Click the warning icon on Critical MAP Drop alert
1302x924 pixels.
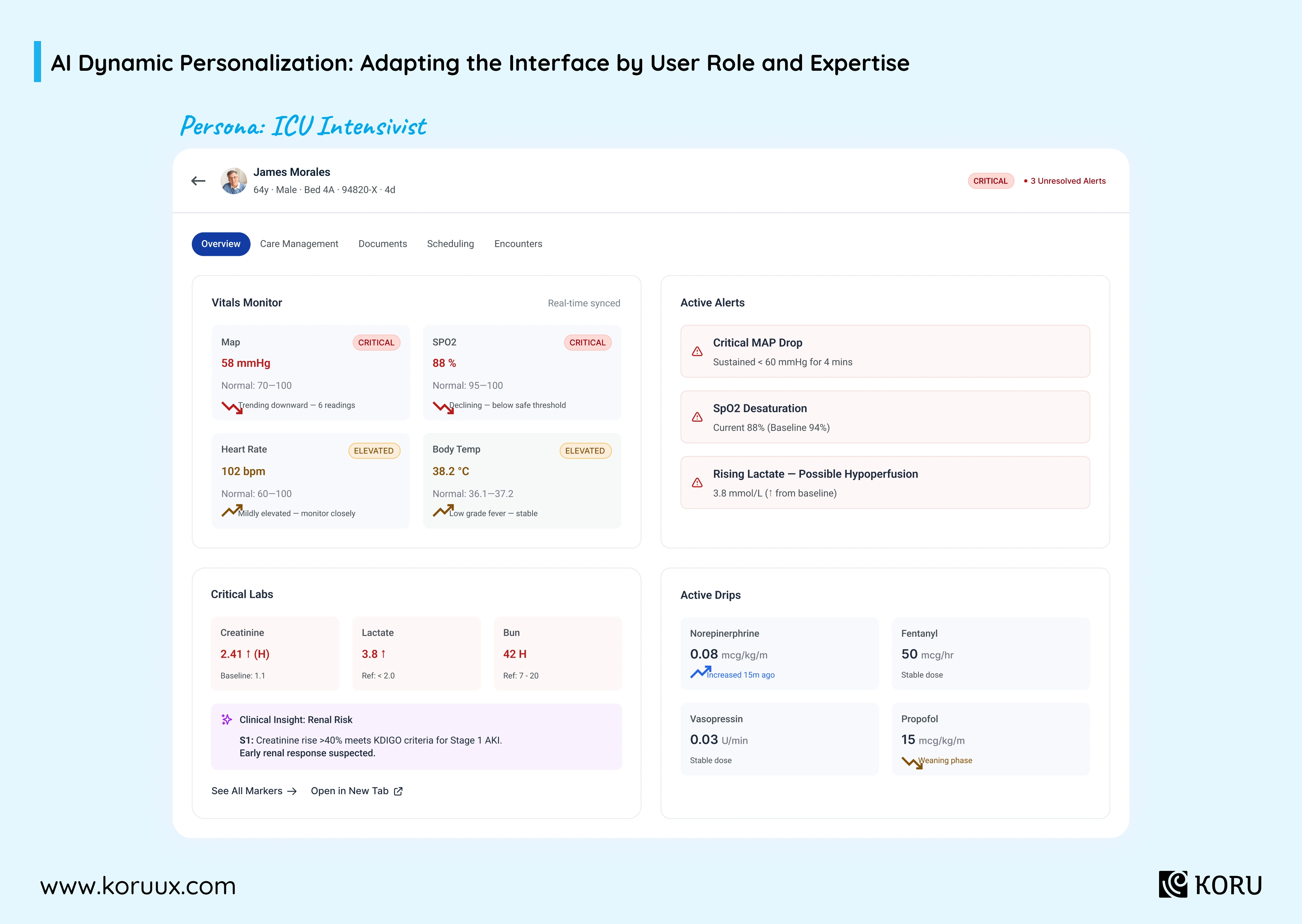(697, 352)
